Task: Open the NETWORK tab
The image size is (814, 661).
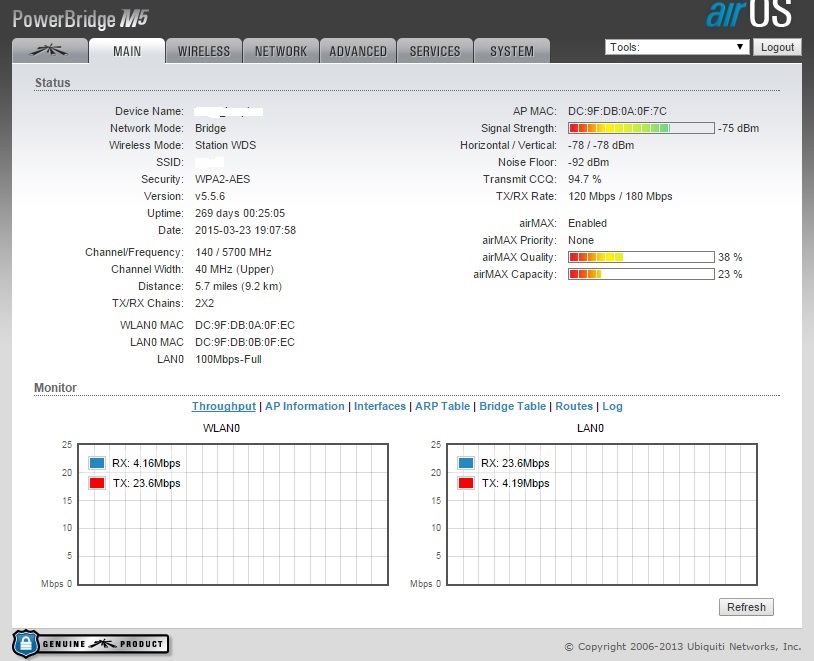Action: pyautogui.click(x=281, y=51)
